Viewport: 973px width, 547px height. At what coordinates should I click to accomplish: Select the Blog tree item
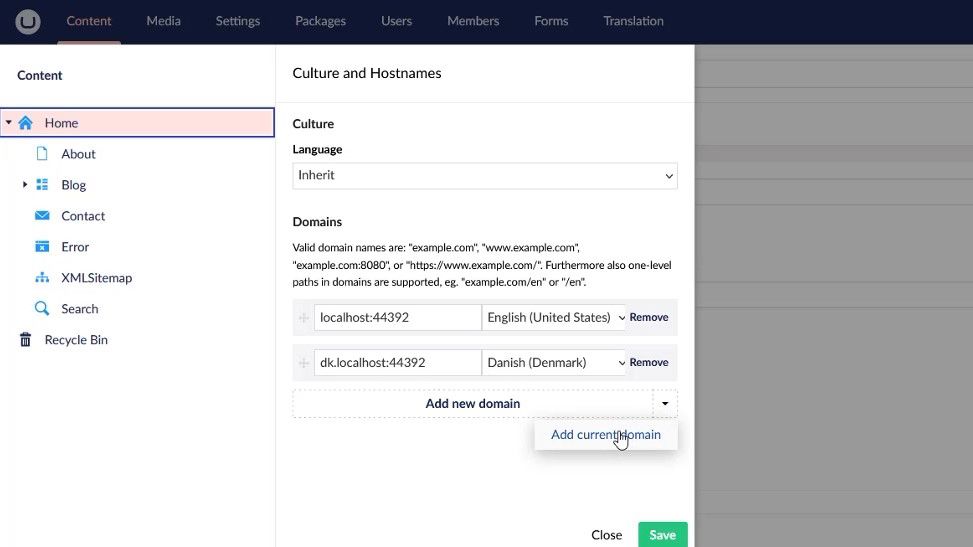(73, 185)
